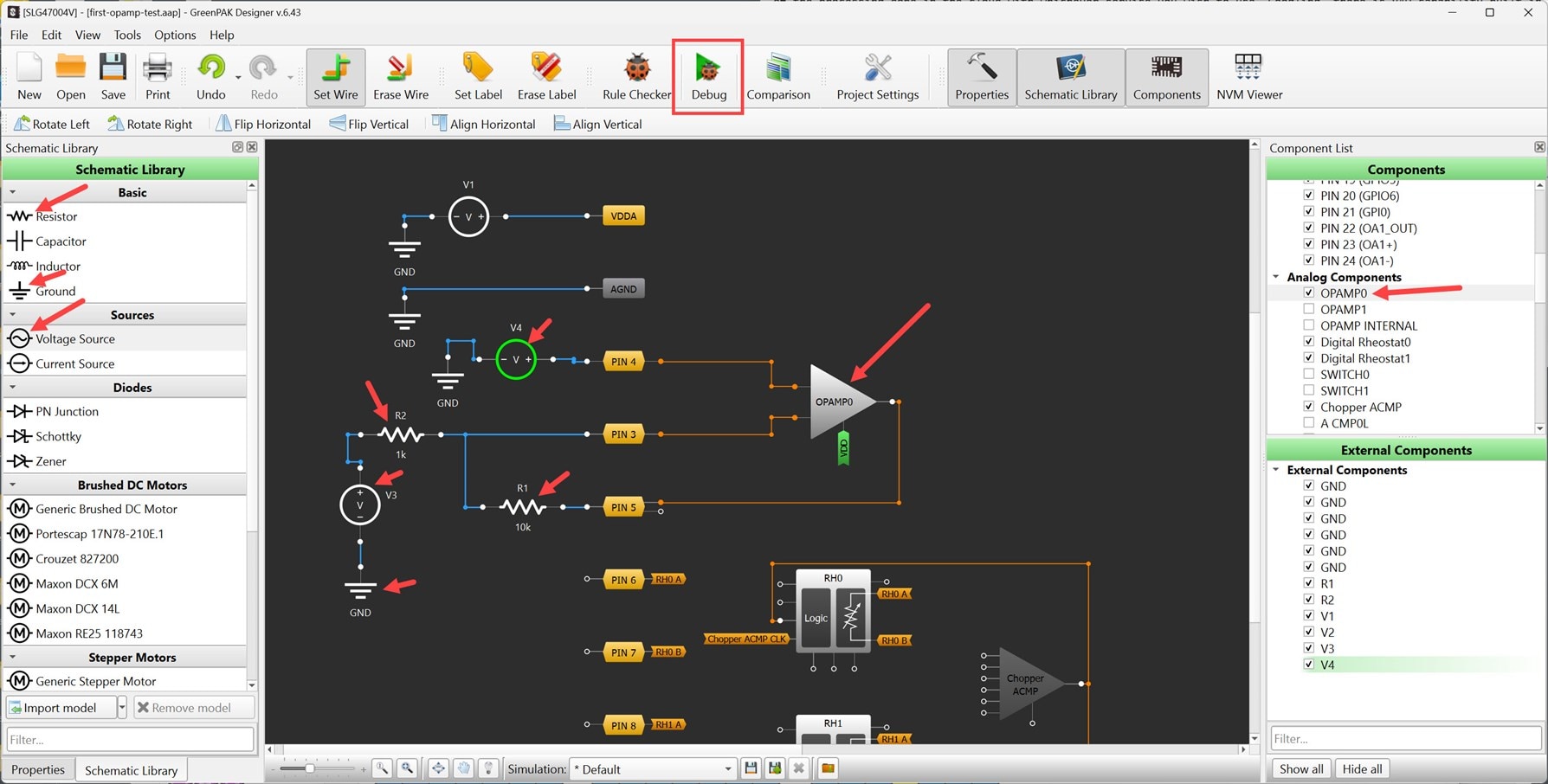Toggle the V4 external component checkbox
Image resolution: width=1548 pixels, height=784 pixels.
point(1308,665)
